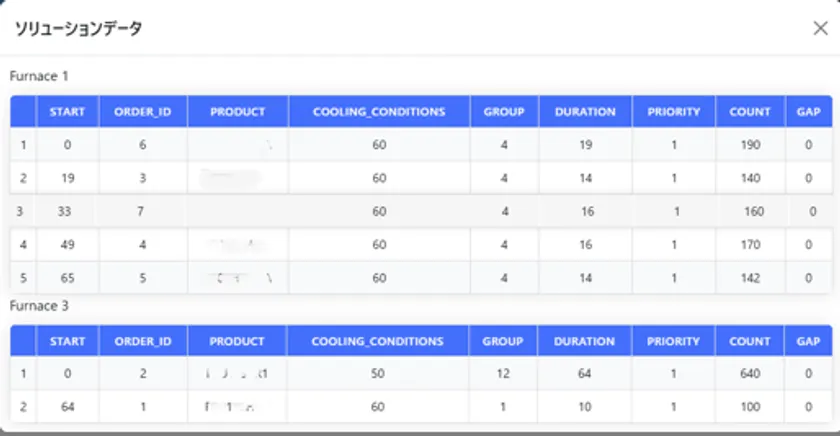
Task: Click START header in Furnace 3 table
Action: coord(67,341)
